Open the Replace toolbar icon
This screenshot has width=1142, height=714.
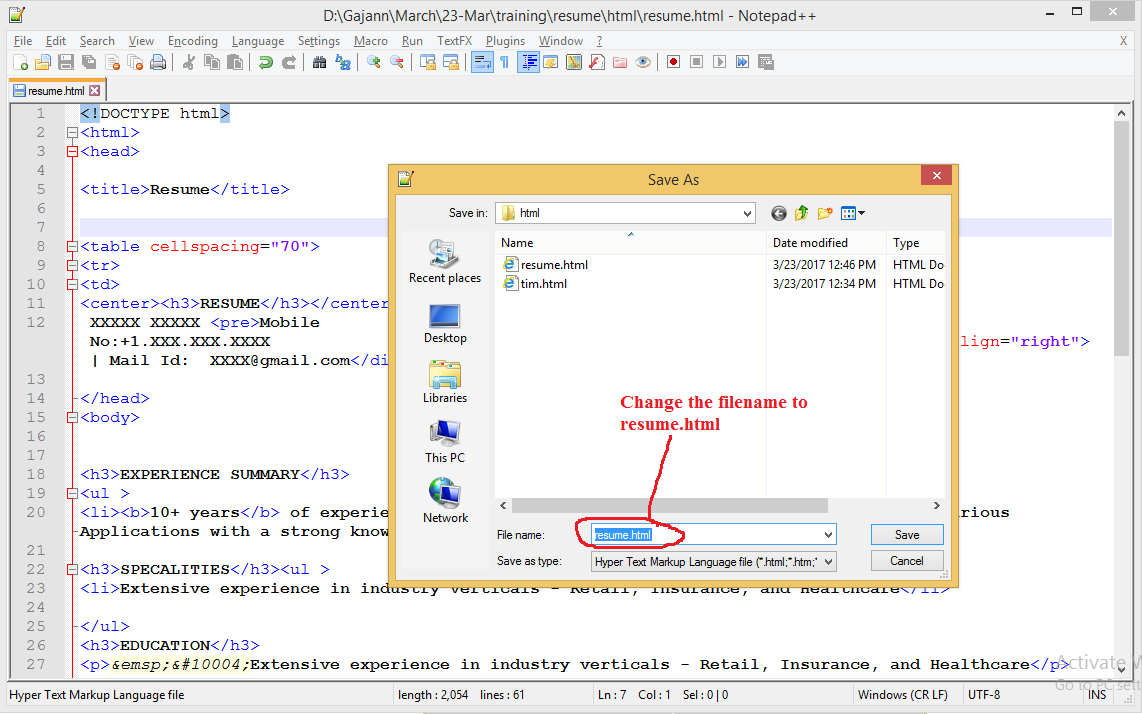342,63
